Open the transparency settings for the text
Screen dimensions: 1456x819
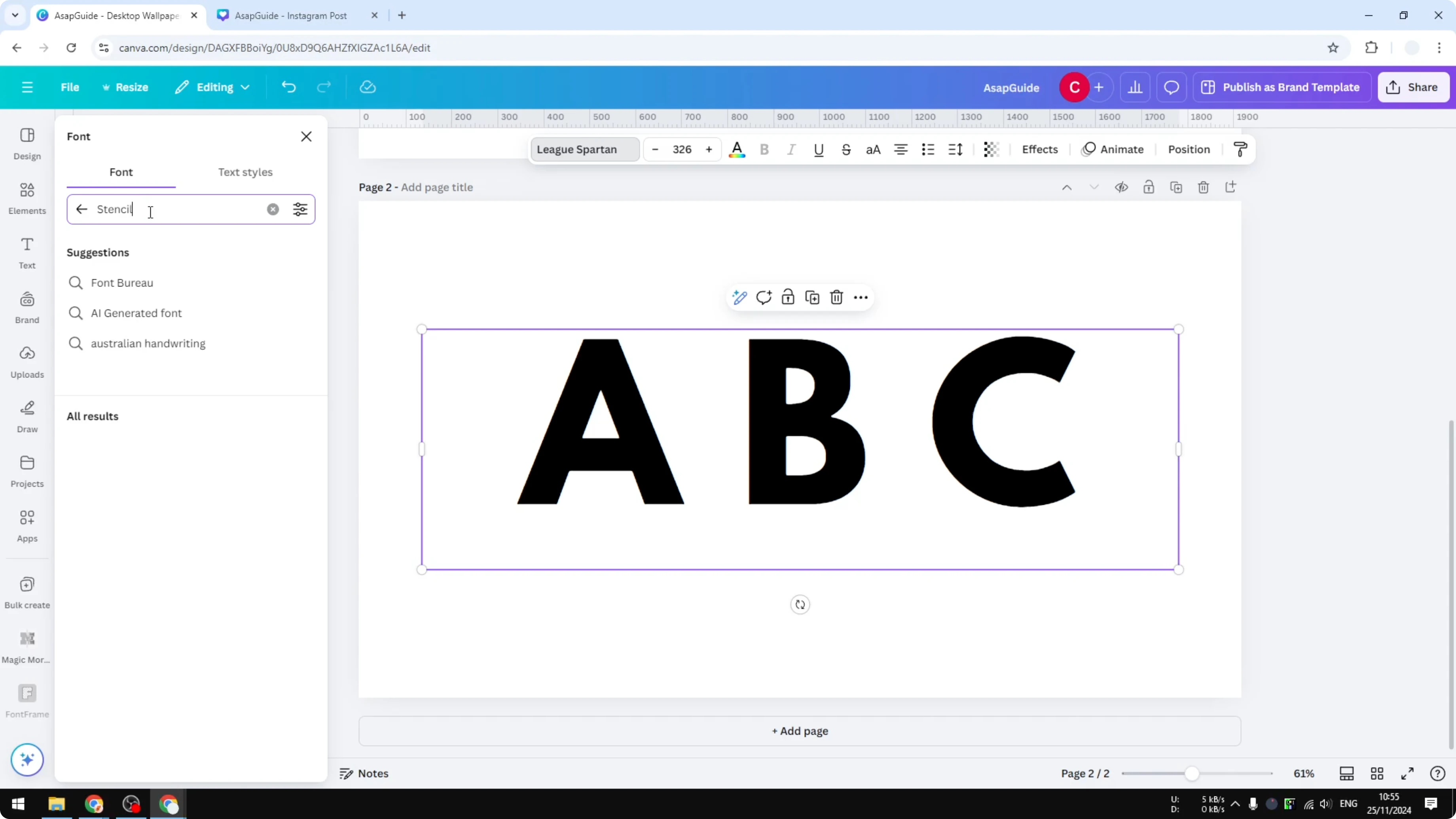(992, 149)
